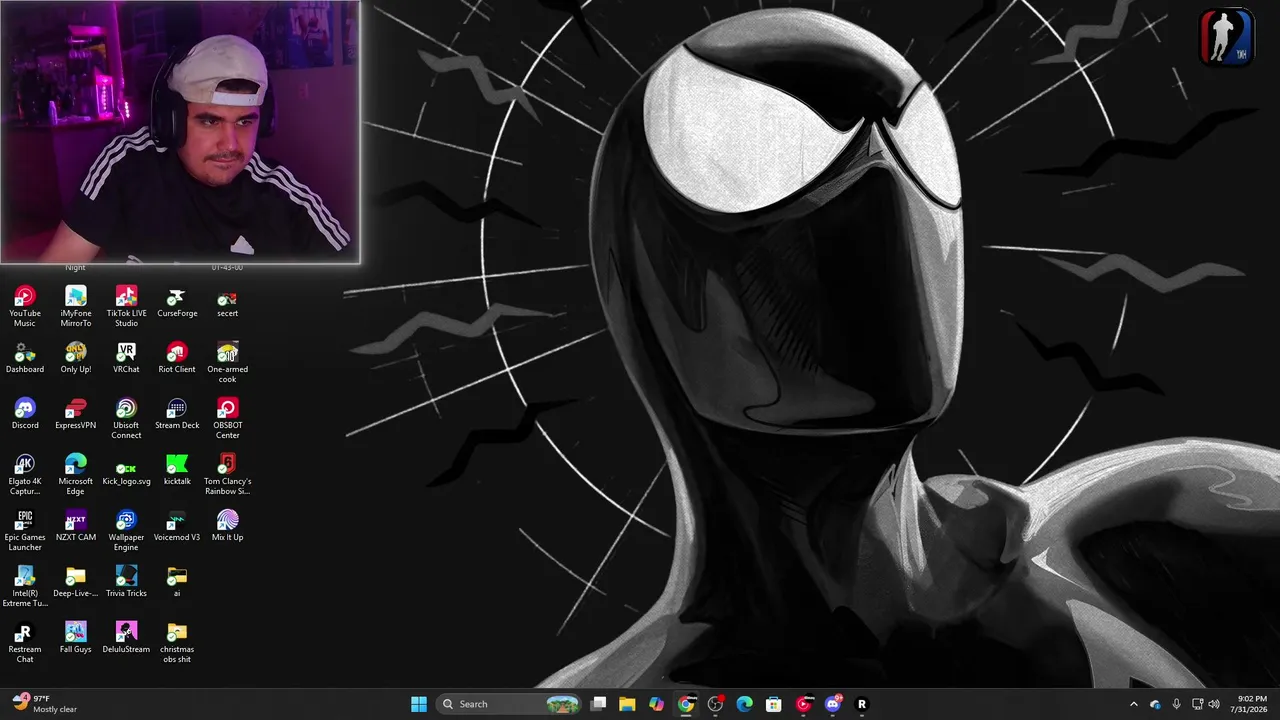Select the NZXT CAM desktop icon
Image resolution: width=1280 pixels, height=720 pixels.
click(x=76, y=526)
